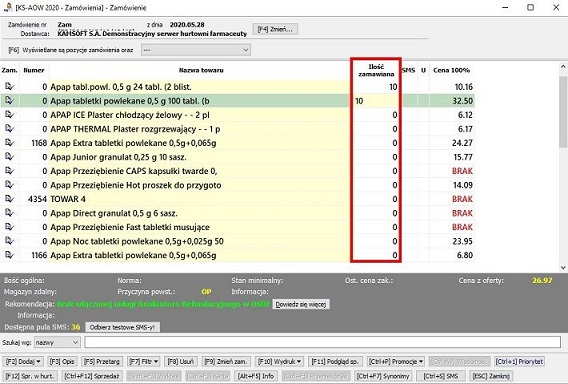Click order icon for Apap tabl.powl. 24 tabl. row
The height and width of the screenshot is (384, 568).
coord(9,86)
